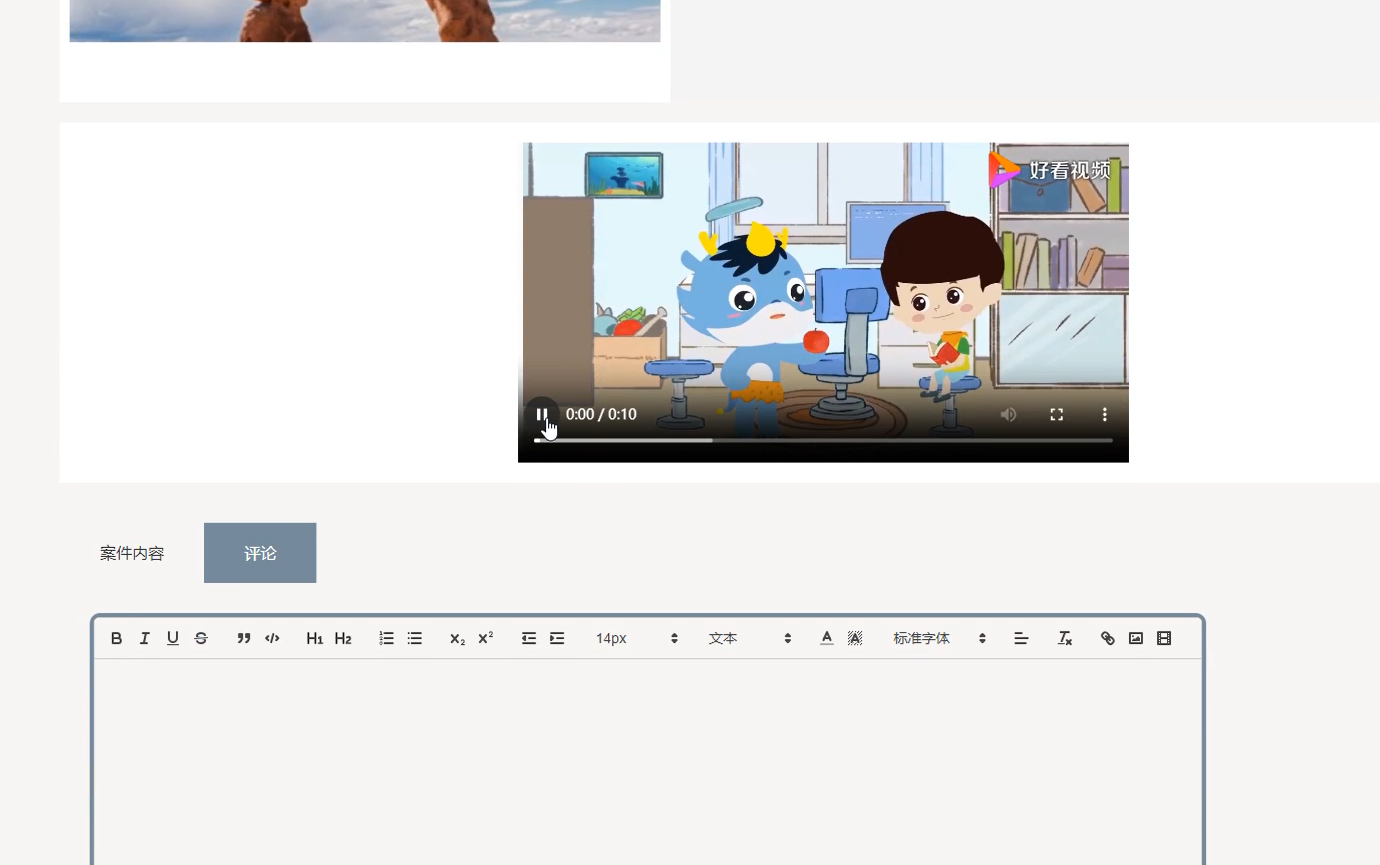Apply Heading 1 style
Viewport: 1380px width, 865px height.
pos(314,638)
